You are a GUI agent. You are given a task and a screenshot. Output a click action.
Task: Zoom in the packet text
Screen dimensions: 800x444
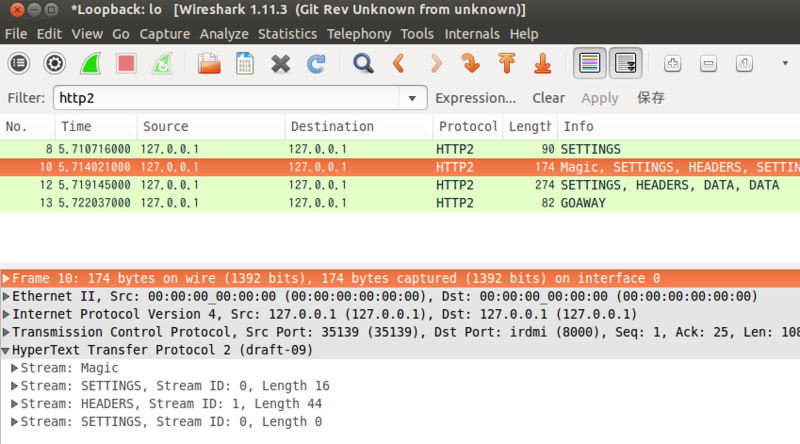click(672, 64)
